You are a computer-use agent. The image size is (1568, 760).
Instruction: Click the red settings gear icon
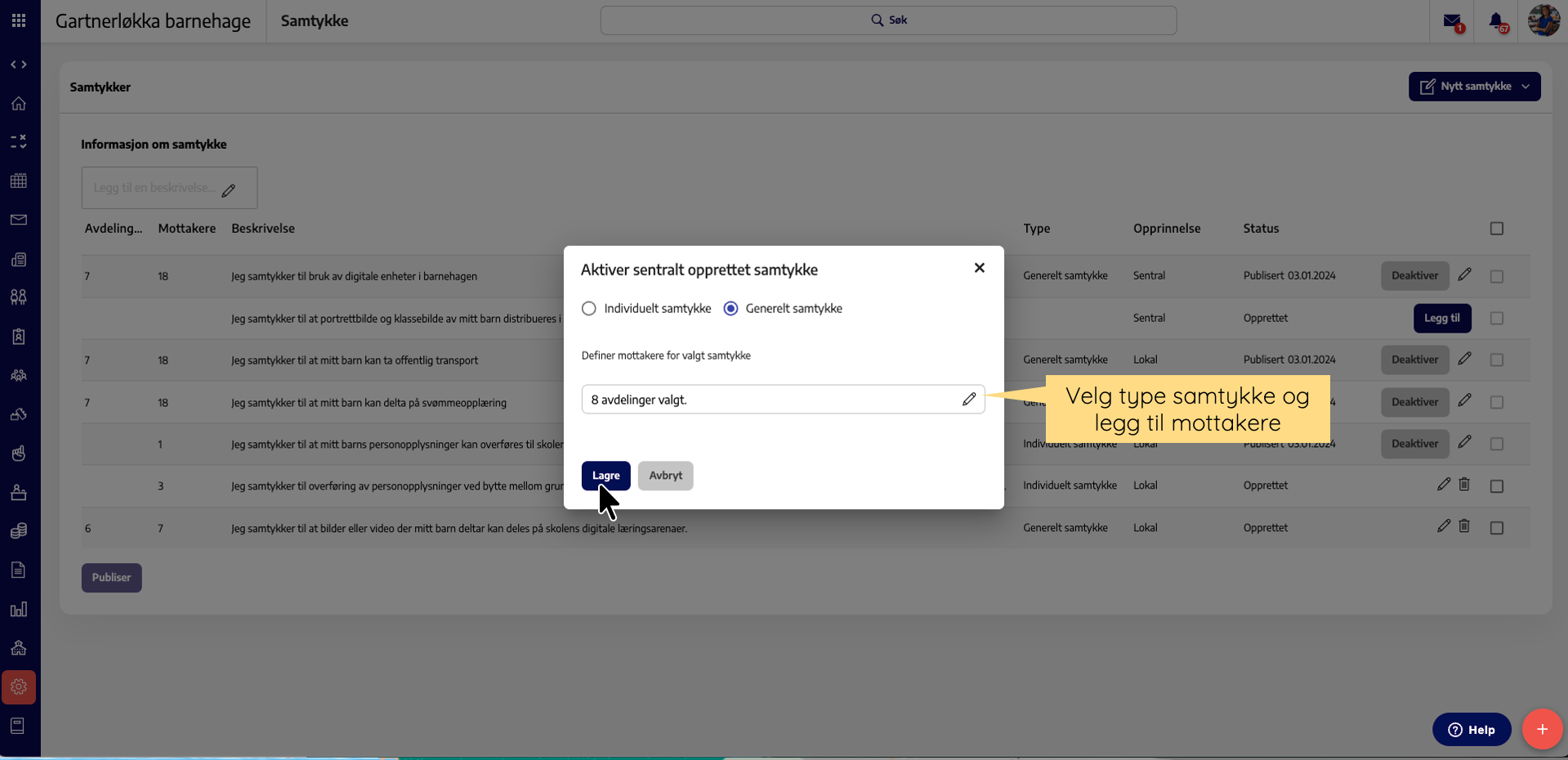pos(19,687)
